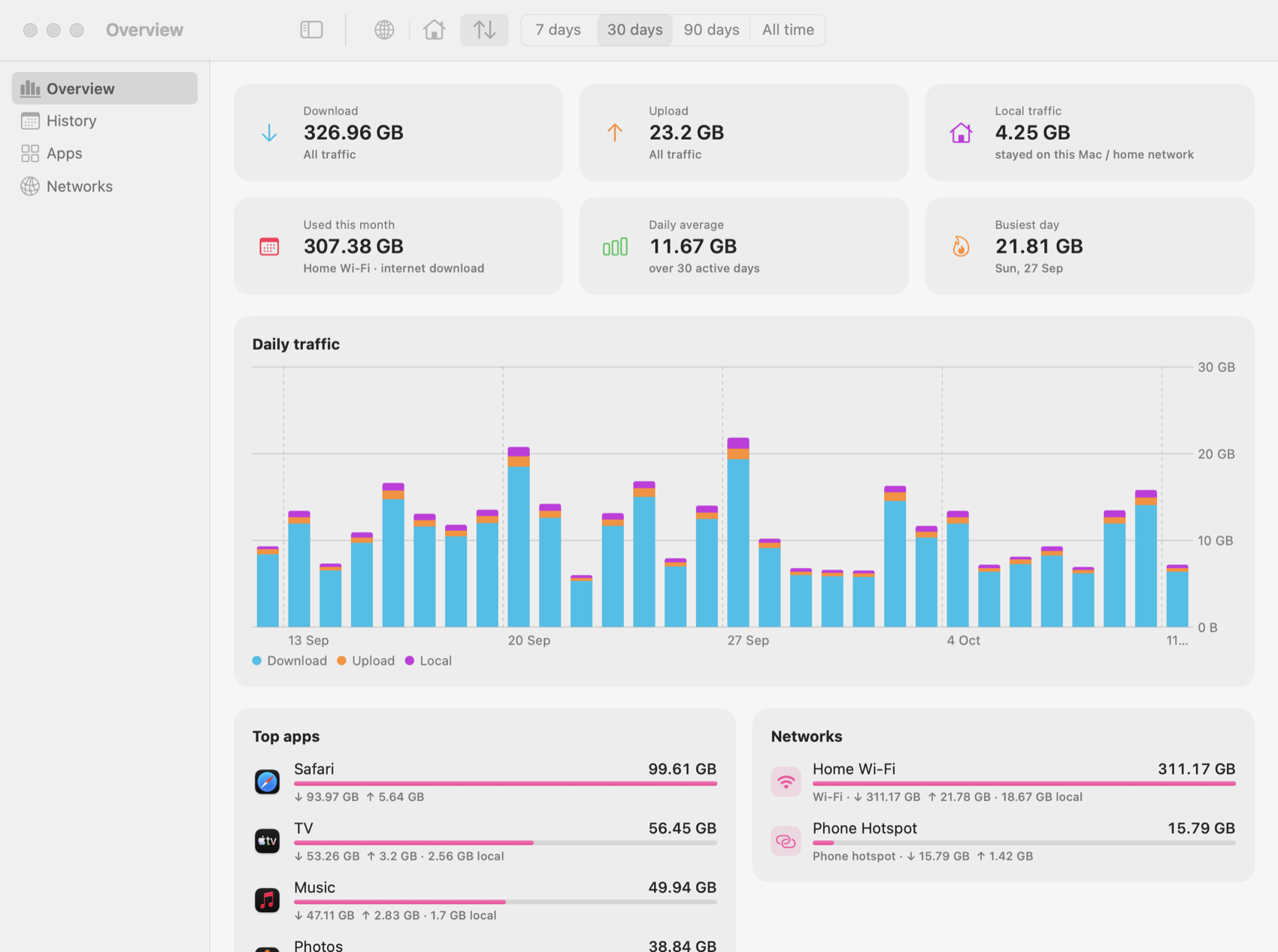Click the Photos app row label
Image resolution: width=1278 pixels, height=952 pixels.
pos(318,944)
